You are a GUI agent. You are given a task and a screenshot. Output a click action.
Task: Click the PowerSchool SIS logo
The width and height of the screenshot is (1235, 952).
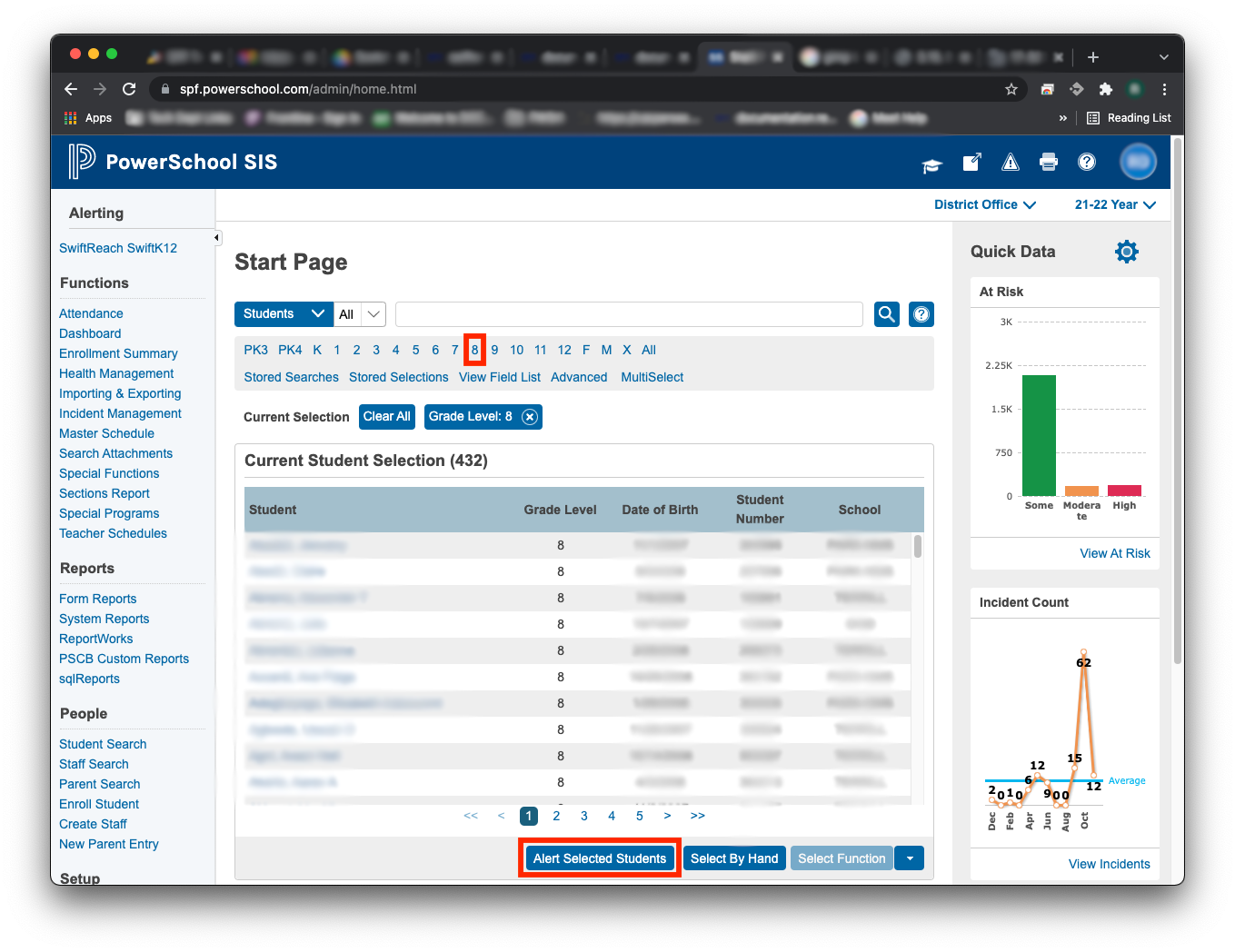(173, 162)
